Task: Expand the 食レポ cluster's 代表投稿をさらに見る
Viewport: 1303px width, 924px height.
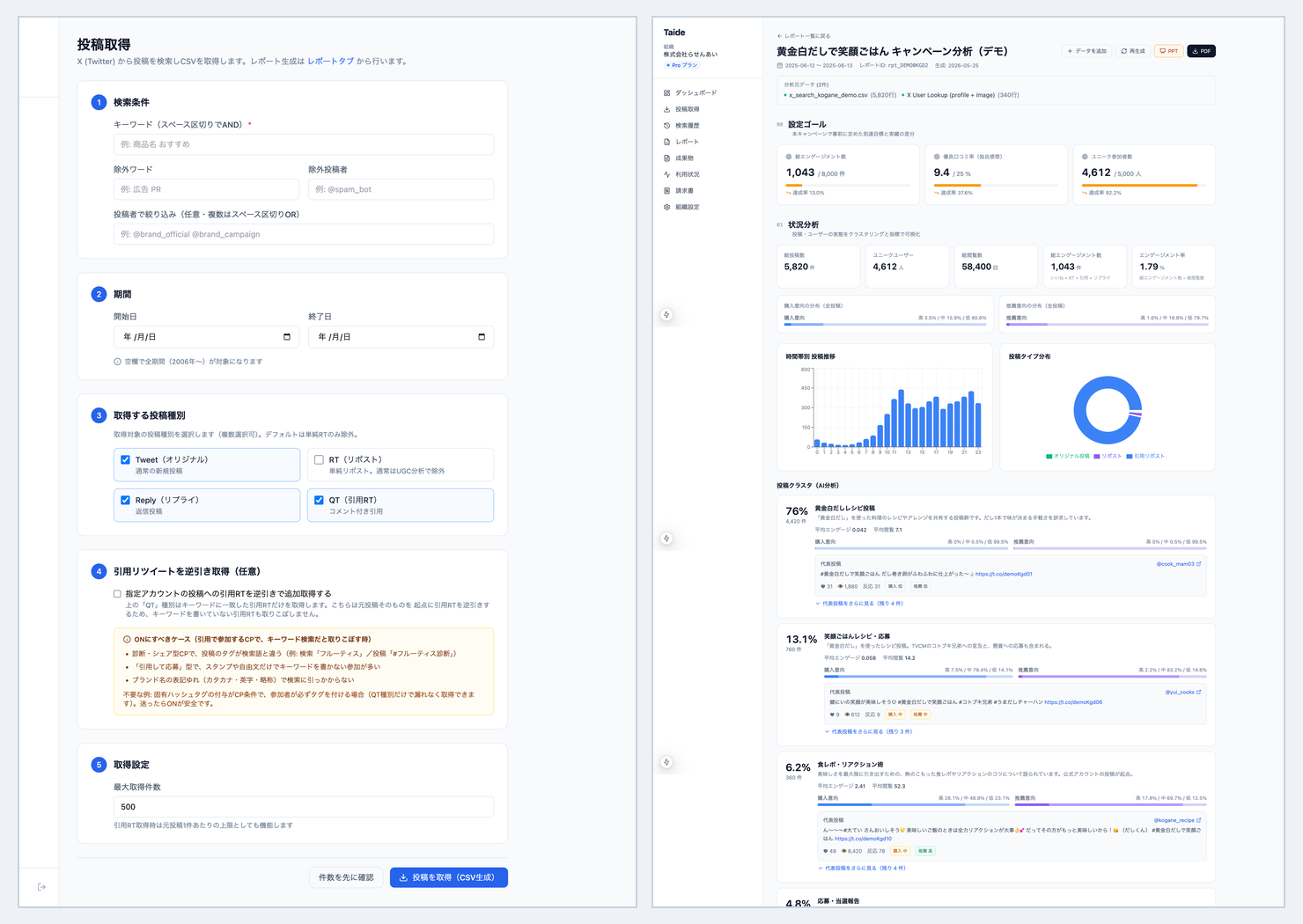Action: point(862,868)
